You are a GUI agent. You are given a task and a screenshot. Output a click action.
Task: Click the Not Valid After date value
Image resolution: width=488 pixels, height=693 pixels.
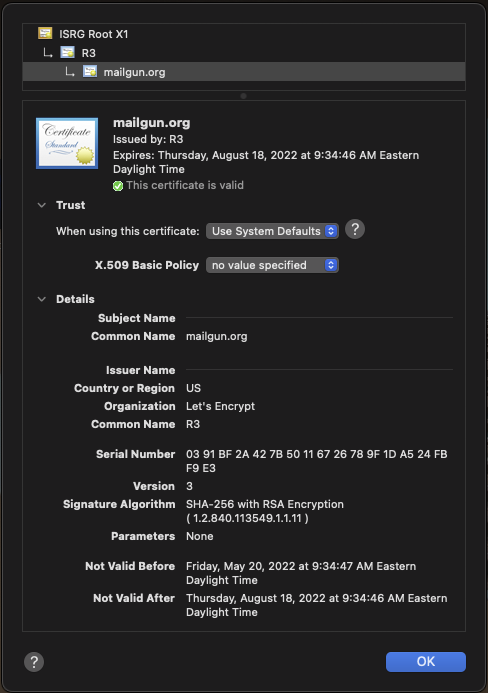pos(316,605)
